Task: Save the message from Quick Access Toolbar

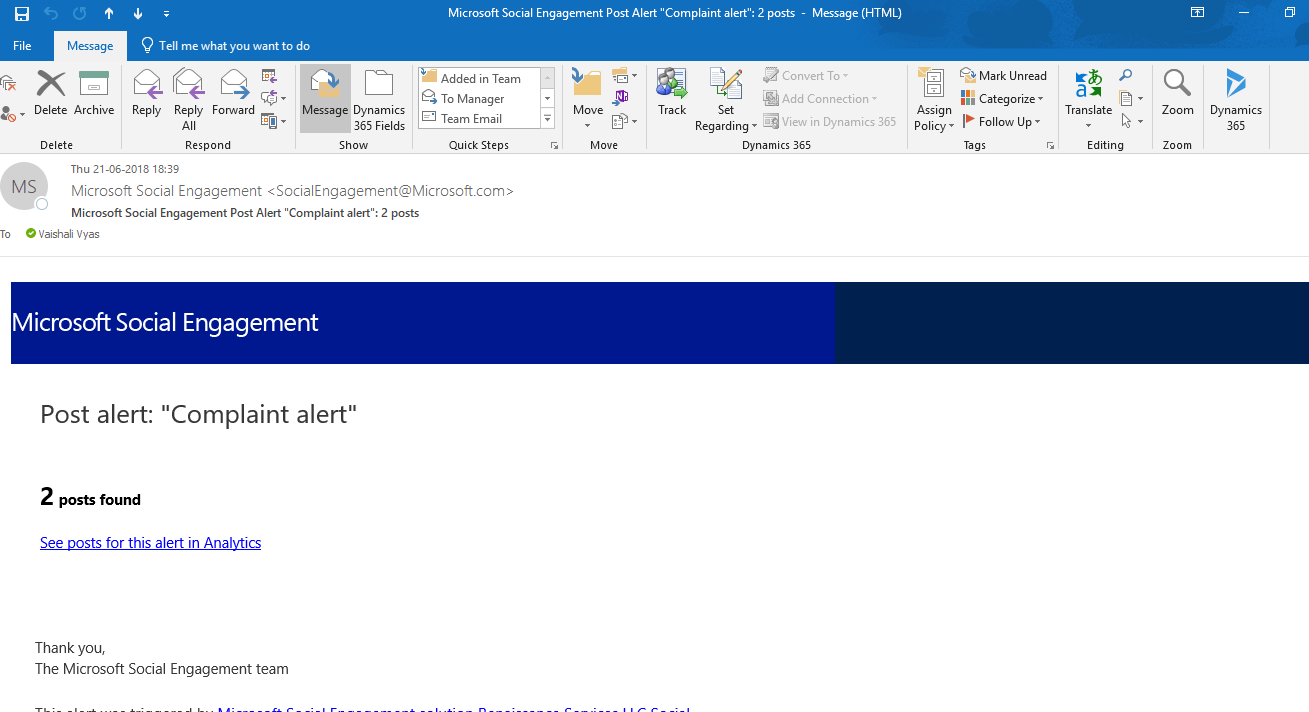Action: [x=22, y=13]
